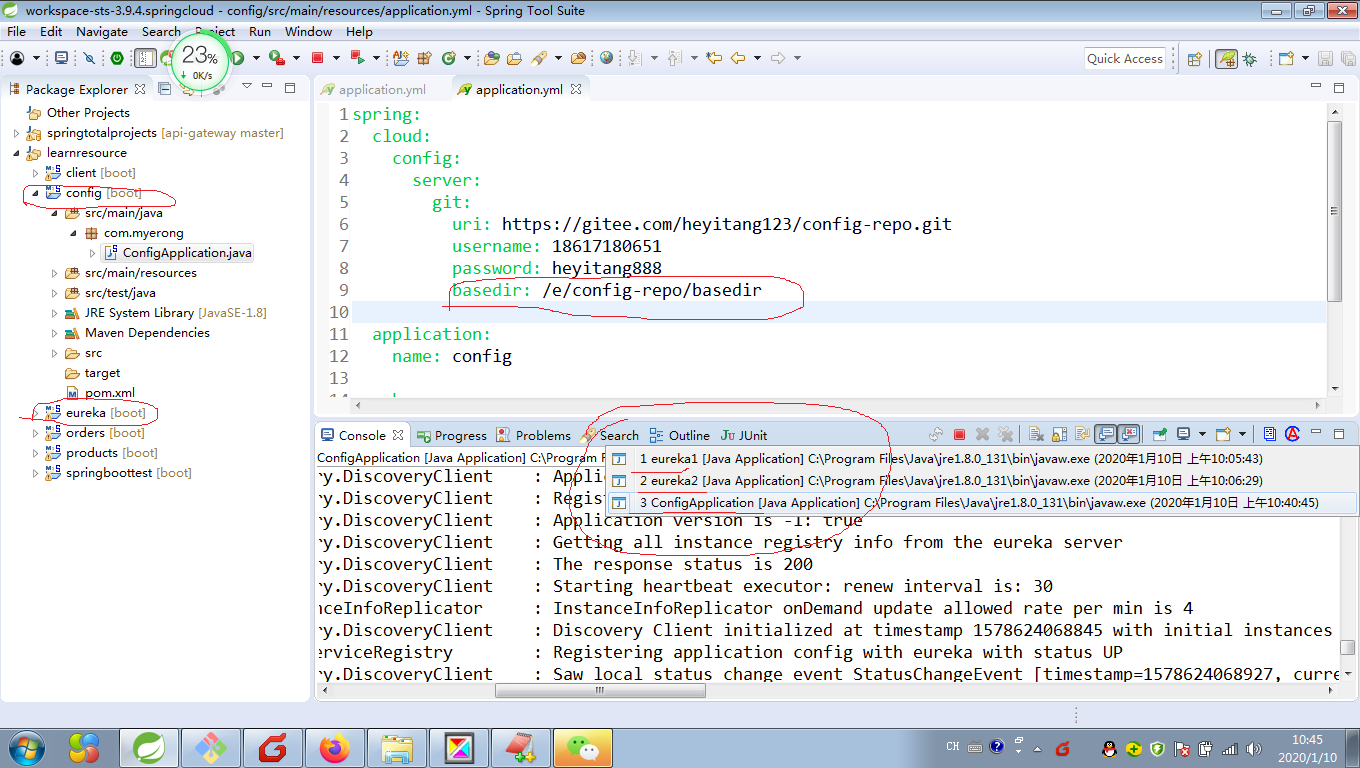Expand the orders project node
Image resolution: width=1360 pixels, height=768 pixels.
pos(36,433)
